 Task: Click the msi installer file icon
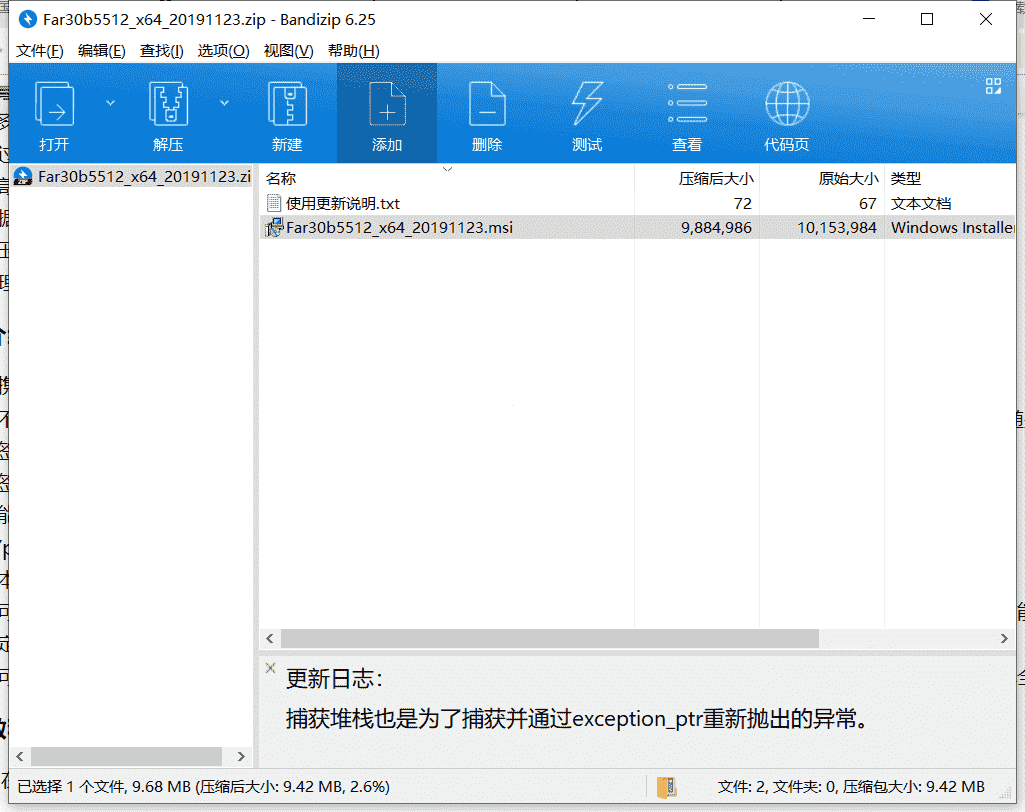(274, 228)
